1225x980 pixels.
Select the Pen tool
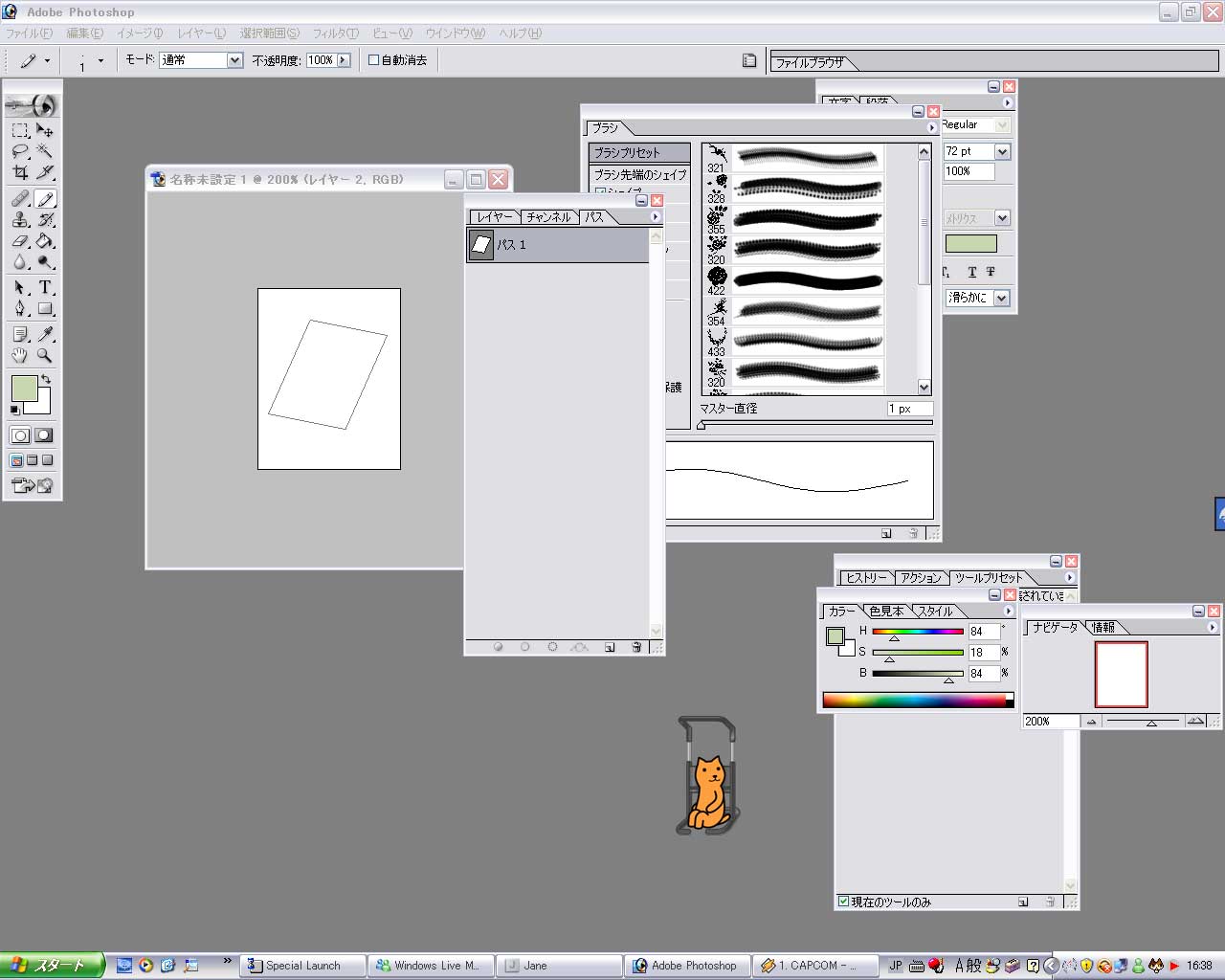pyautogui.click(x=20, y=308)
